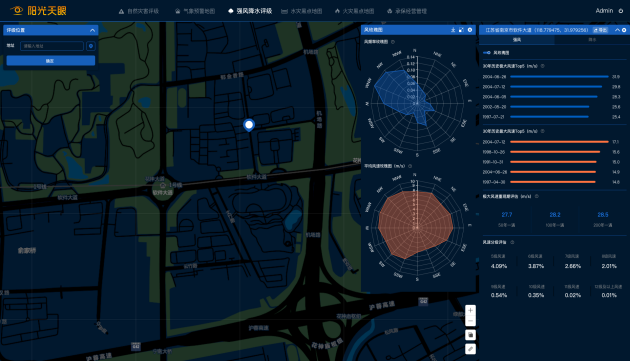Open the 强风降水评级 menu item

click(250, 11)
